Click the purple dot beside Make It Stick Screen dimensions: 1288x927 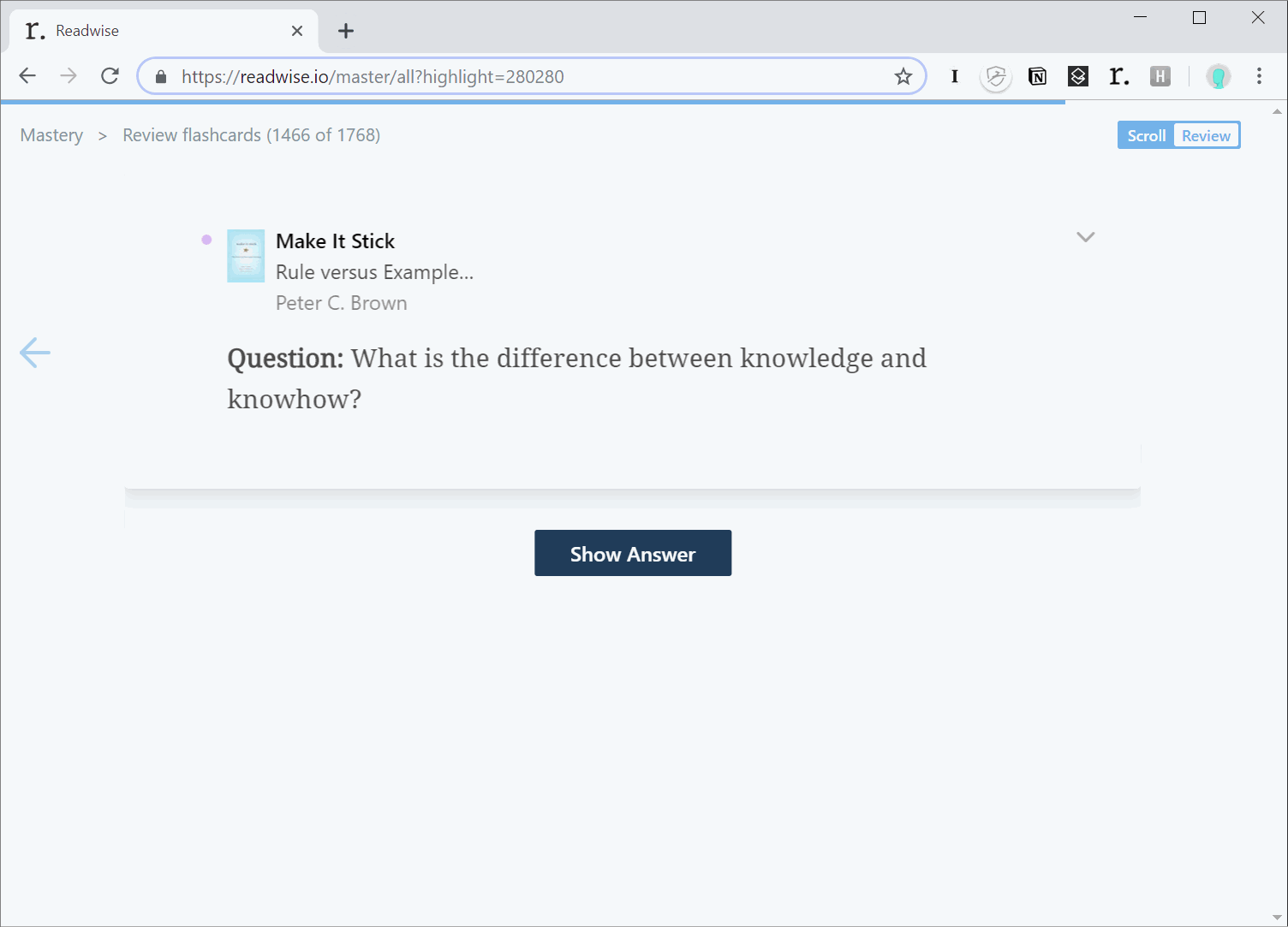206,240
